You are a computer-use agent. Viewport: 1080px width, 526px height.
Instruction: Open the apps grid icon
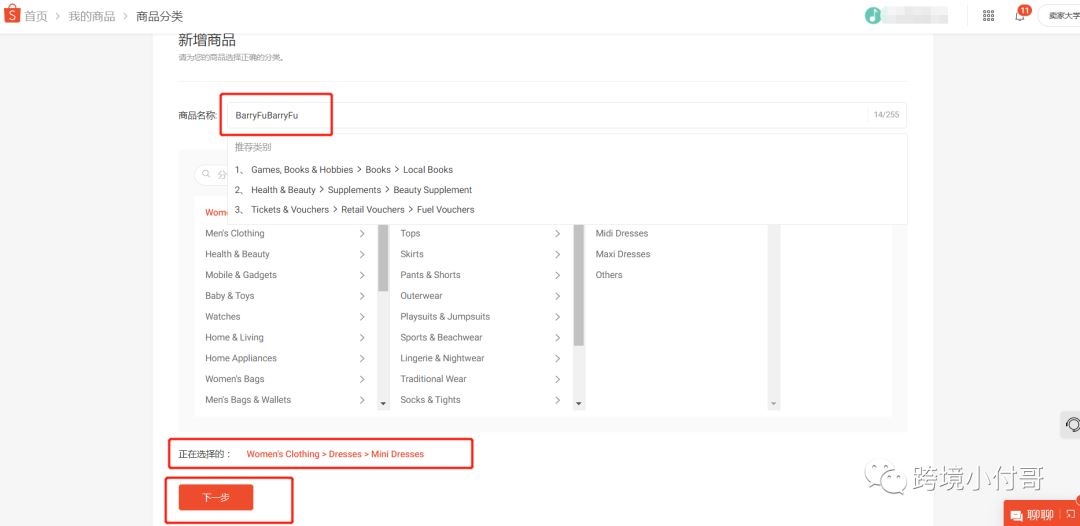988,15
